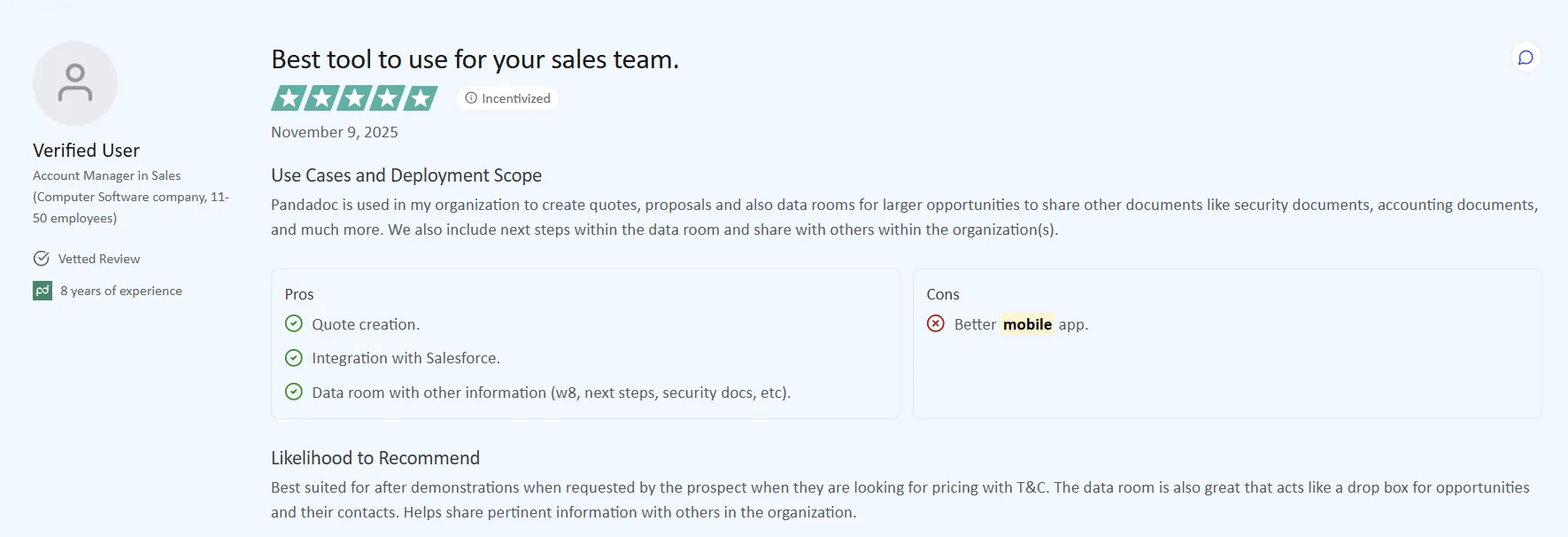Screen dimensions: 1568x537
Task: Click the Use Cases and Deployment Scope heading
Action: coord(406,175)
